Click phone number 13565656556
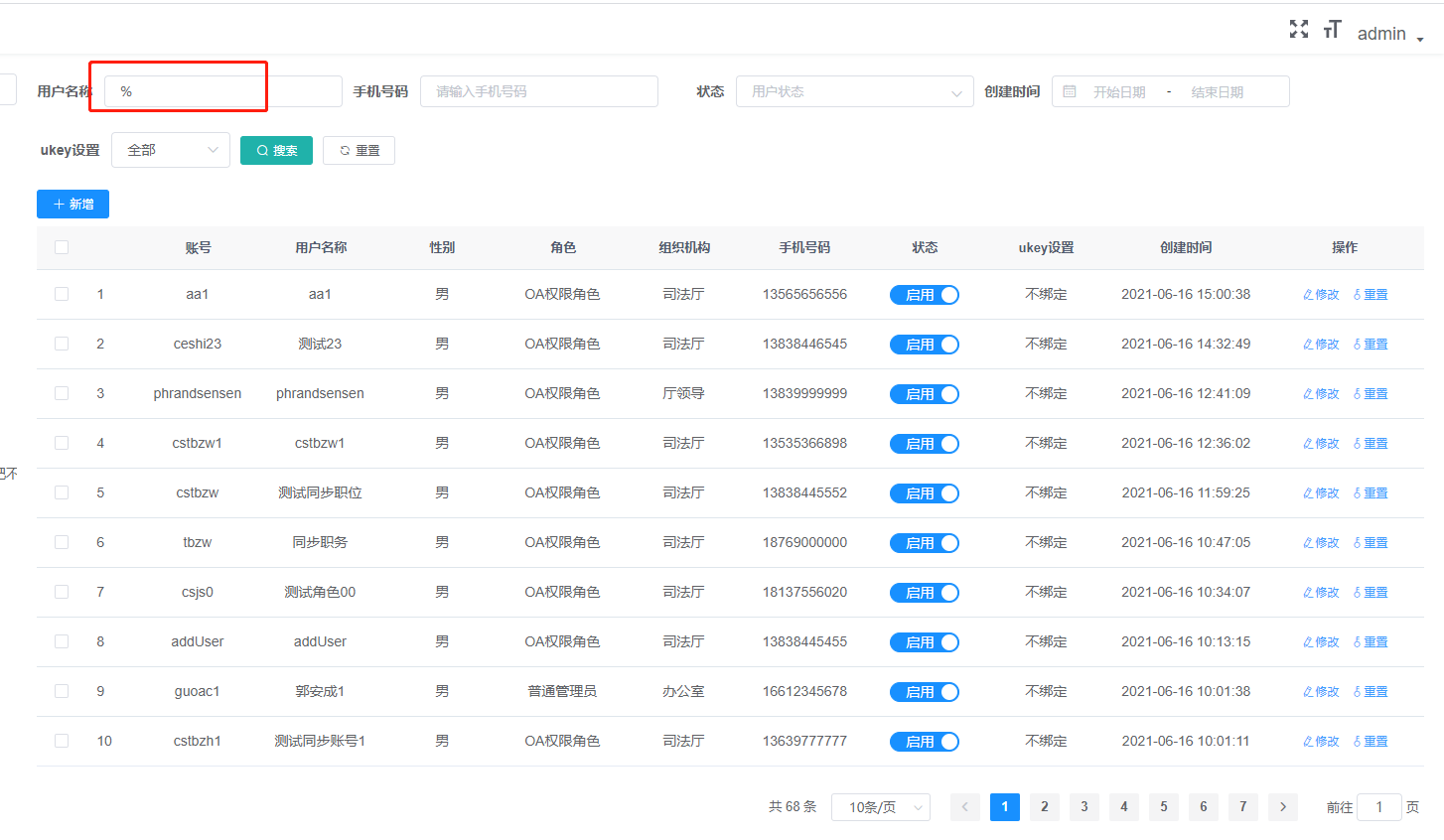Screen dimensions: 1444x840 (804, 294)
